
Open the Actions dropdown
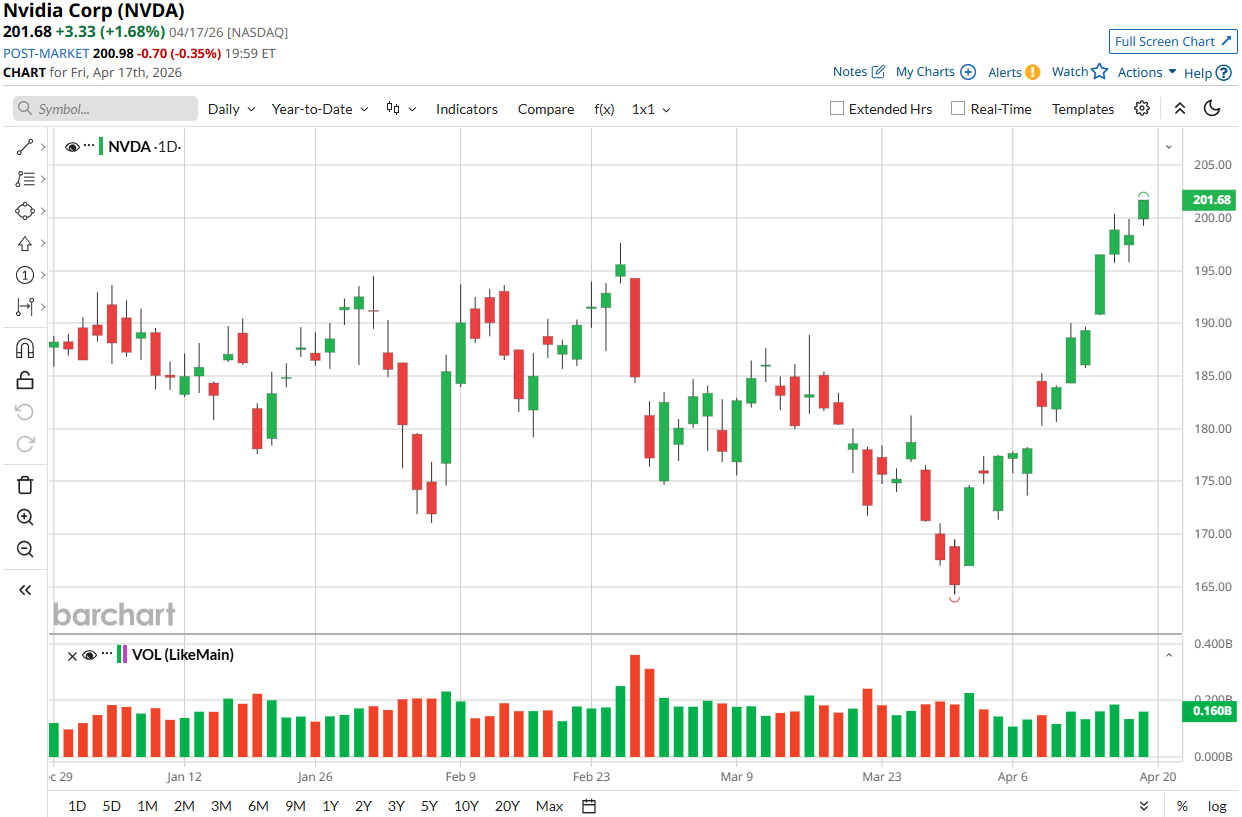(1147, 72)
